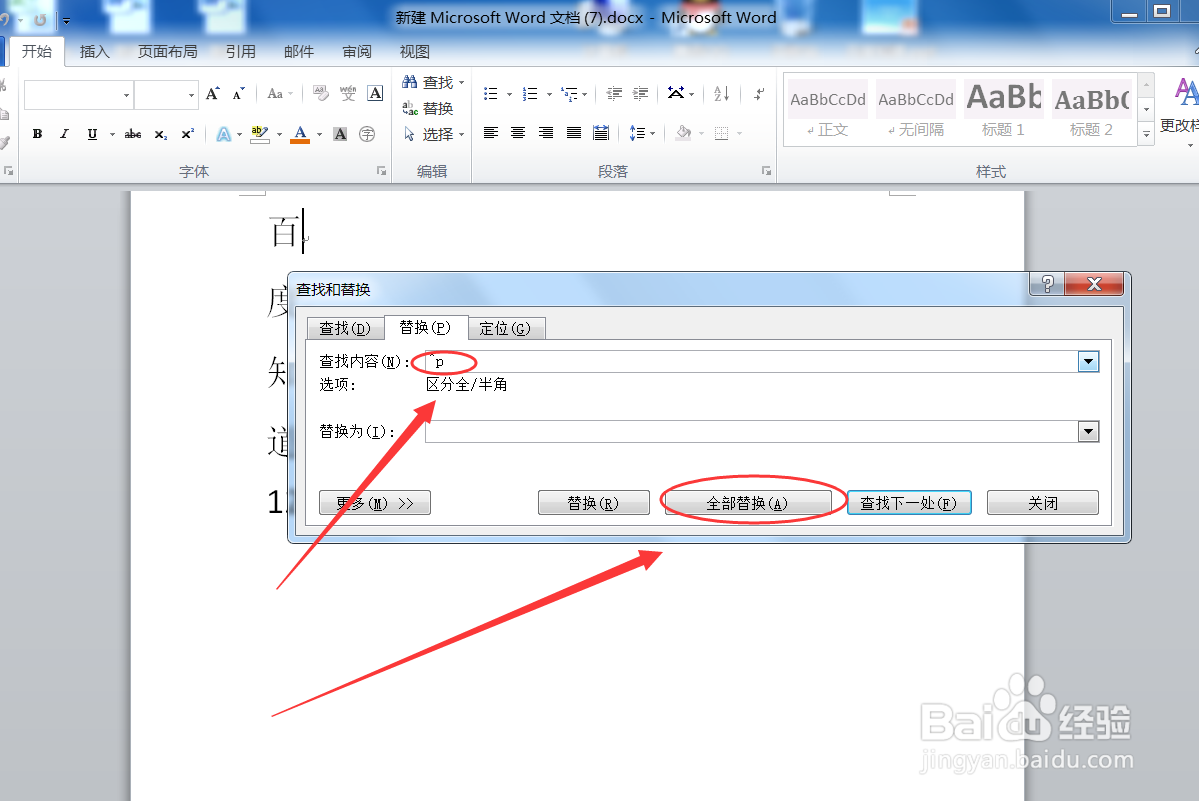Screen dimensions: 1199x801
Task: Center align text
Action: [518, 133]
